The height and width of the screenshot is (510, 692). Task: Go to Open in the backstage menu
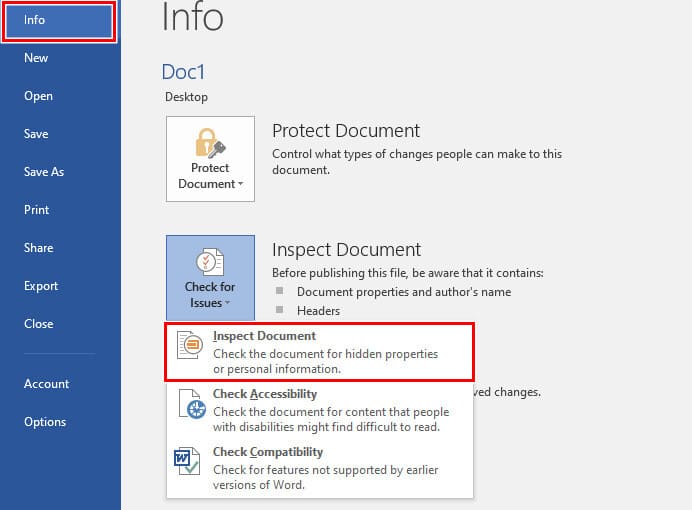[x=38, y=96]
